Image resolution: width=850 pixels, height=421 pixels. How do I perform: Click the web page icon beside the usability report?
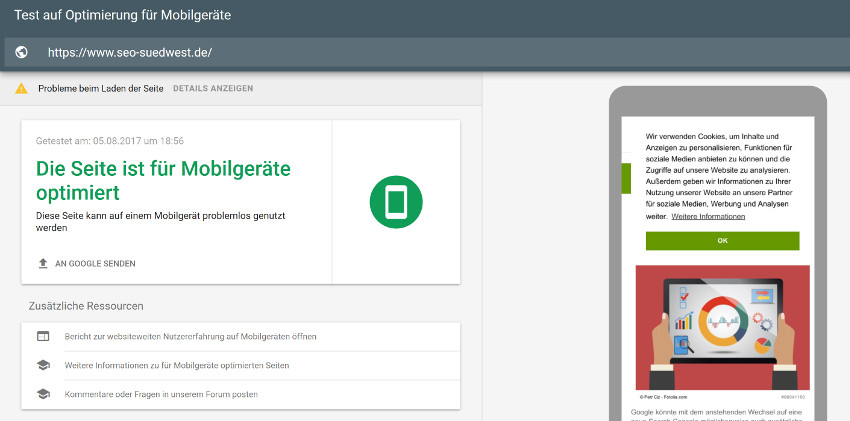click(x=43, y=336)
